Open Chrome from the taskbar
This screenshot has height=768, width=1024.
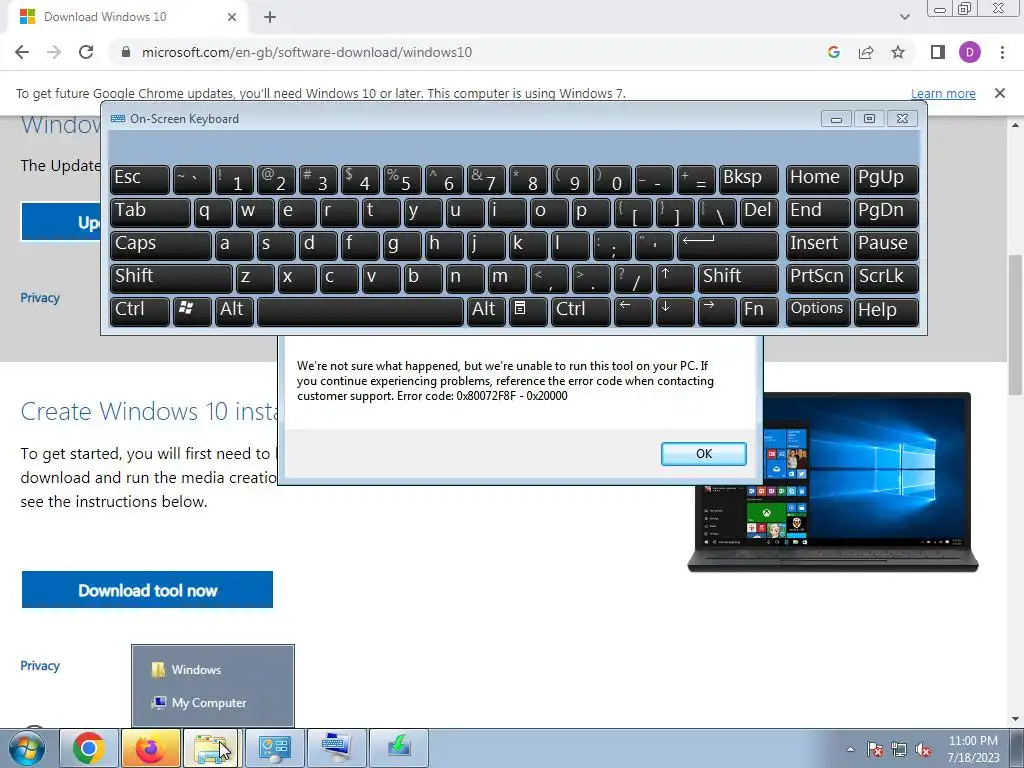click(x=89, y=748)
